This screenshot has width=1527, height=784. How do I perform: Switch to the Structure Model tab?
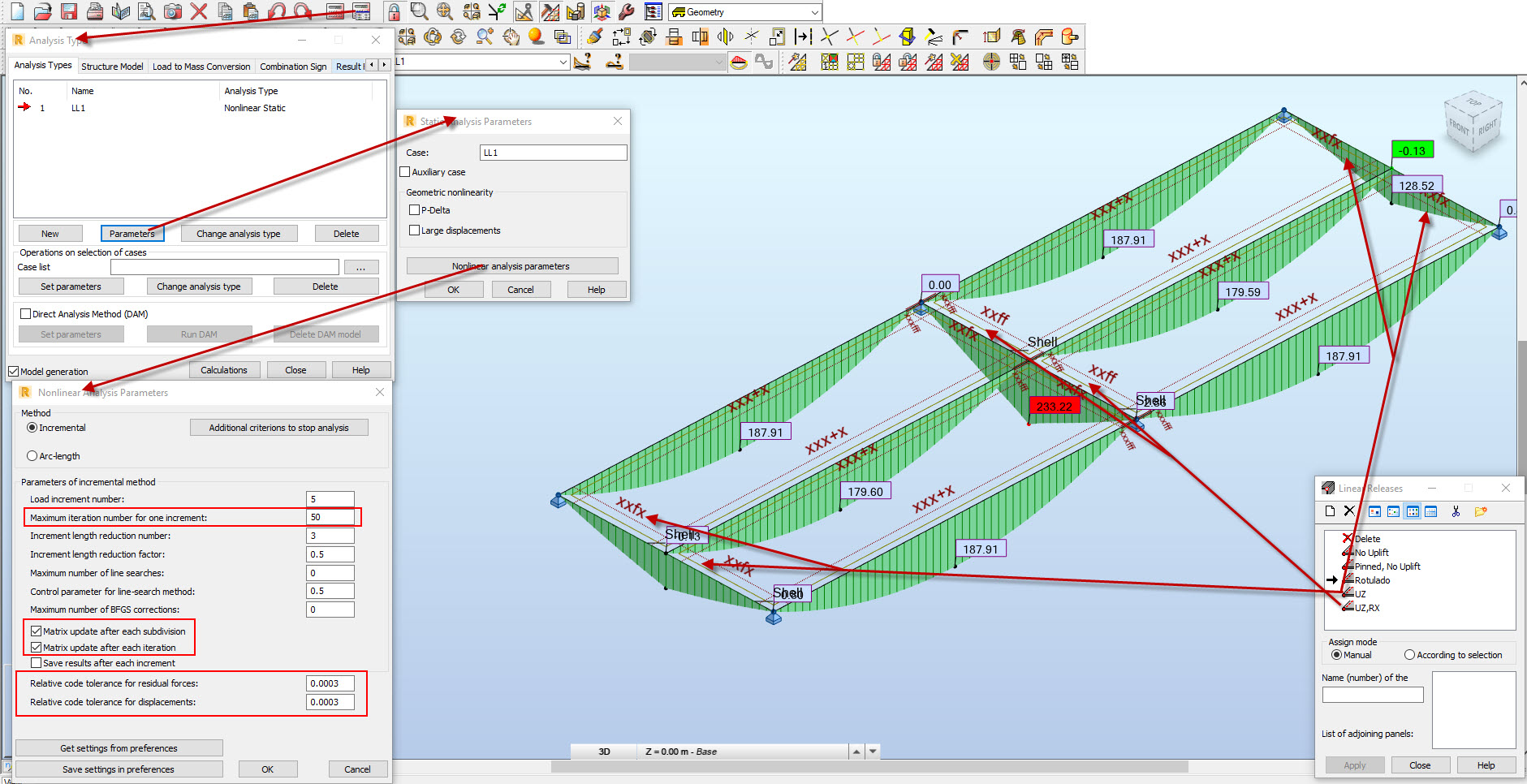[x=112, y=67]
